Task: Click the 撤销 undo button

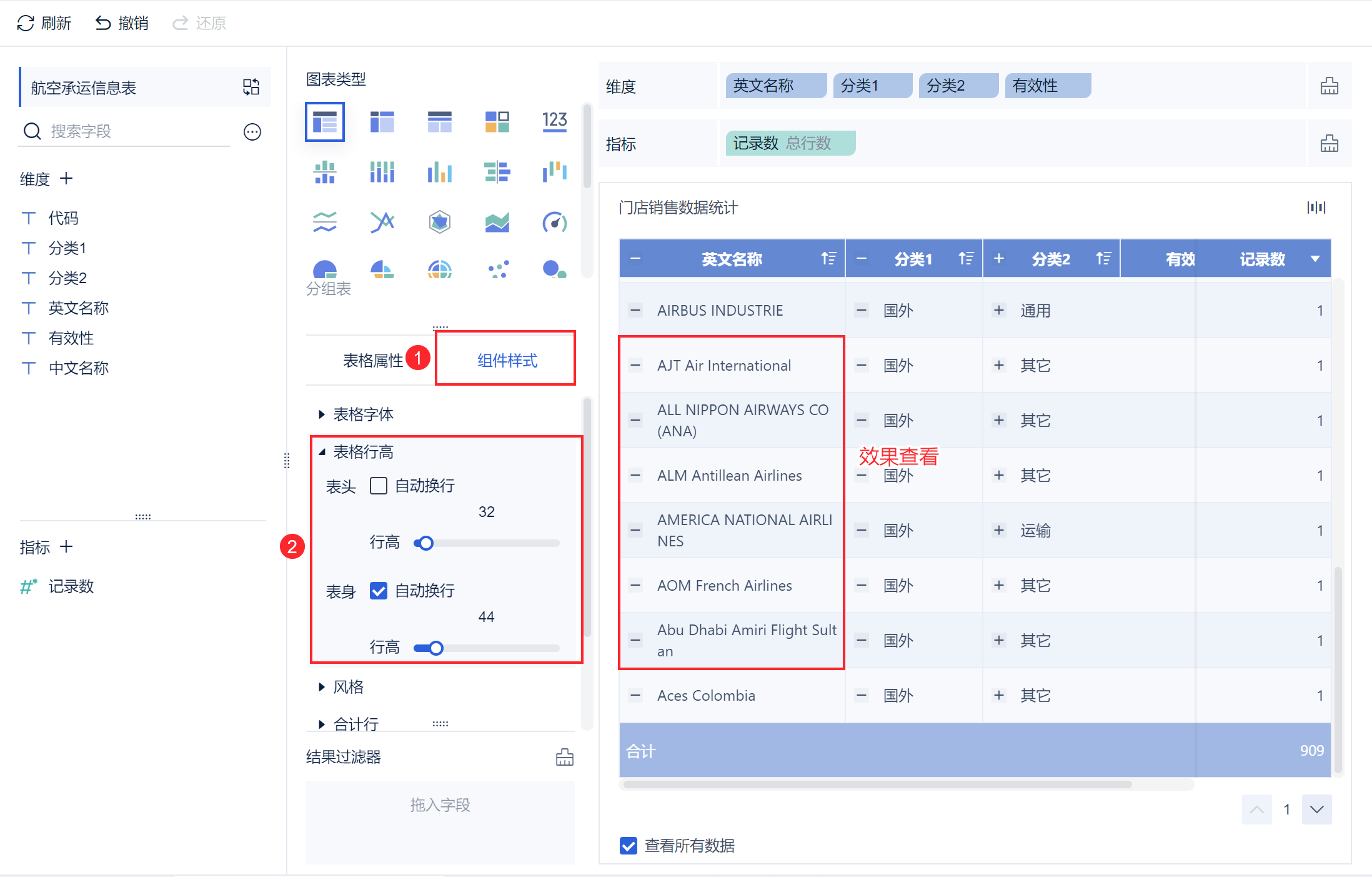Action: click(x=122, y=23)
